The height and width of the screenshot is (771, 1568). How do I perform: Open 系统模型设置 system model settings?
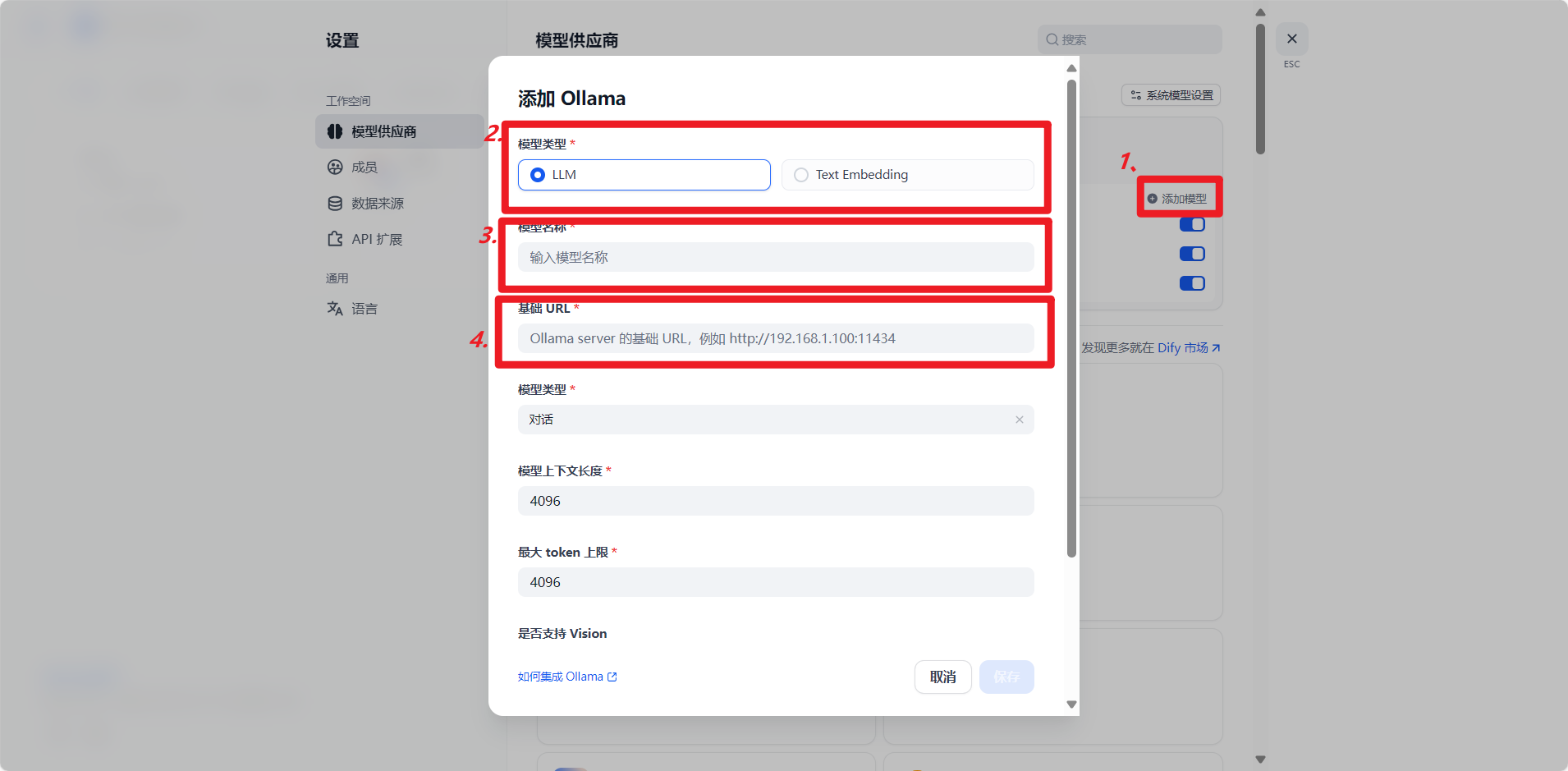[x=1171, y=95]
